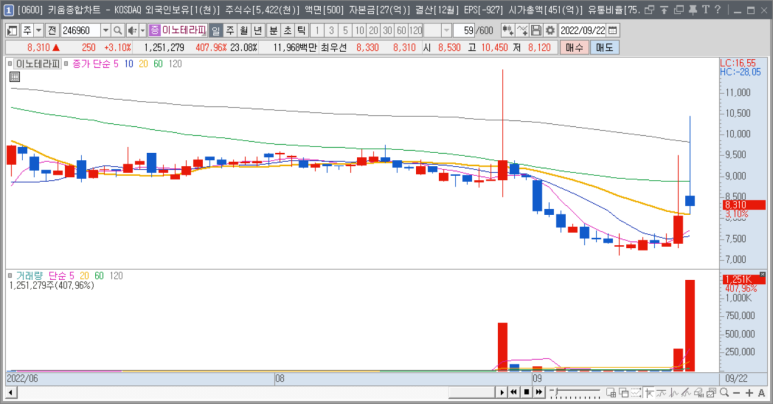Stop chart replay button
Screen dimensions: 773x404
pos(527,393)
